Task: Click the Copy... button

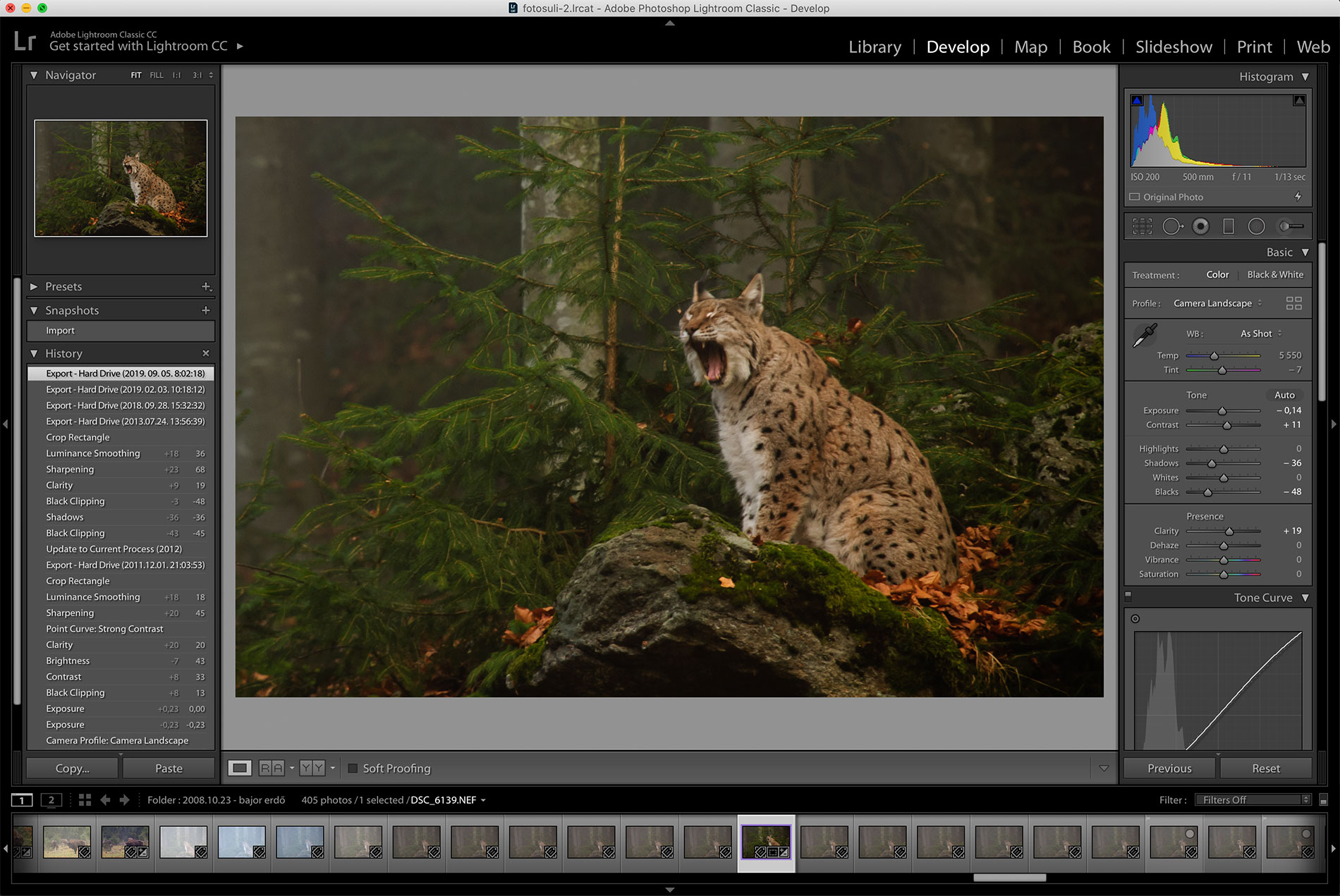Action: click(72, 768)
